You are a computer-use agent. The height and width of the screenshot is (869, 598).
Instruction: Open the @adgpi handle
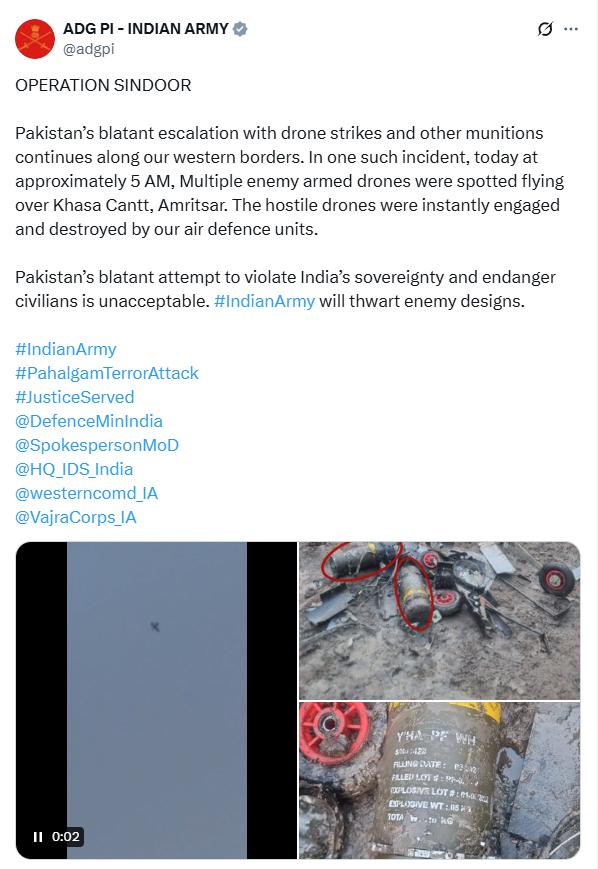click(x=89, y=49)
